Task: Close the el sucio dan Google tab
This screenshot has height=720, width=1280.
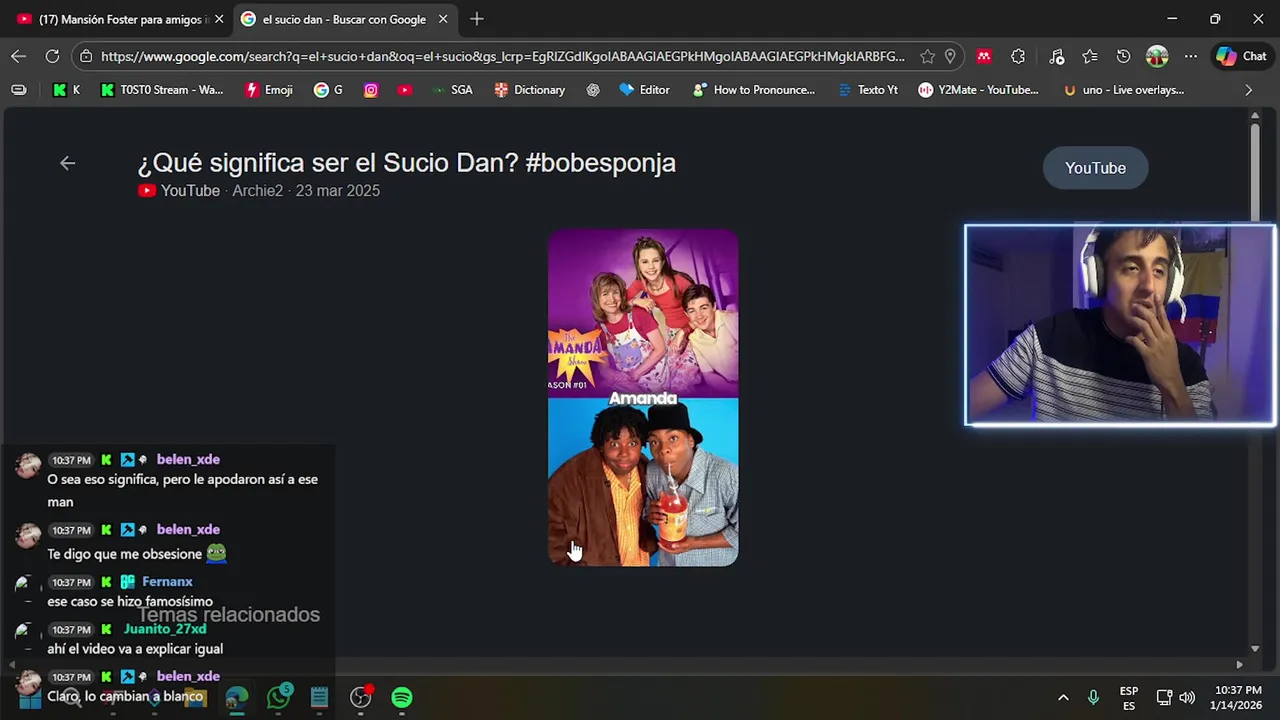Action: click(443, 19)
